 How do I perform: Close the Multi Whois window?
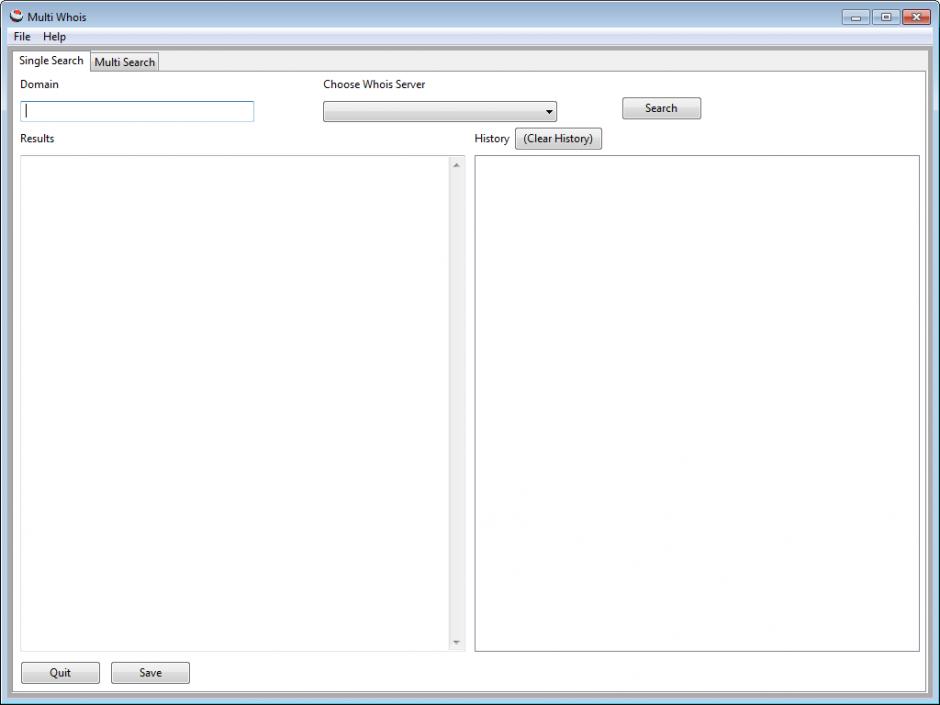915,17
